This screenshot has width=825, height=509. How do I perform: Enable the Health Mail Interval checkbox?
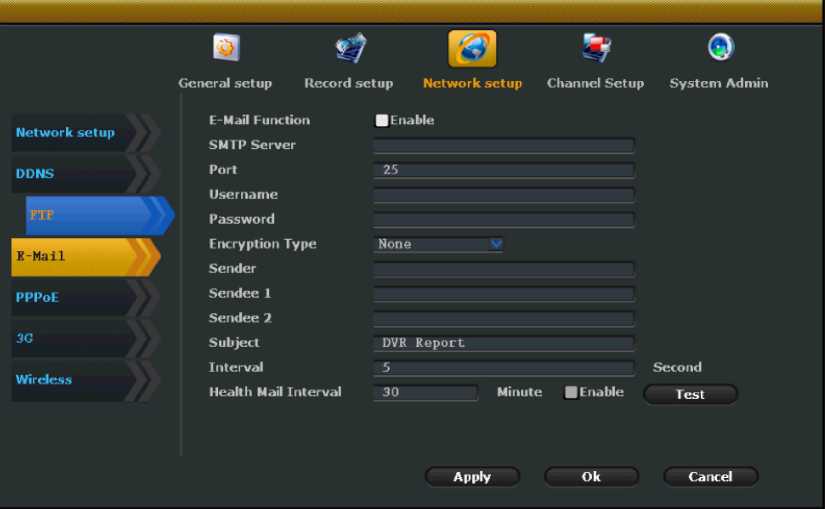[x=571, y=392]
